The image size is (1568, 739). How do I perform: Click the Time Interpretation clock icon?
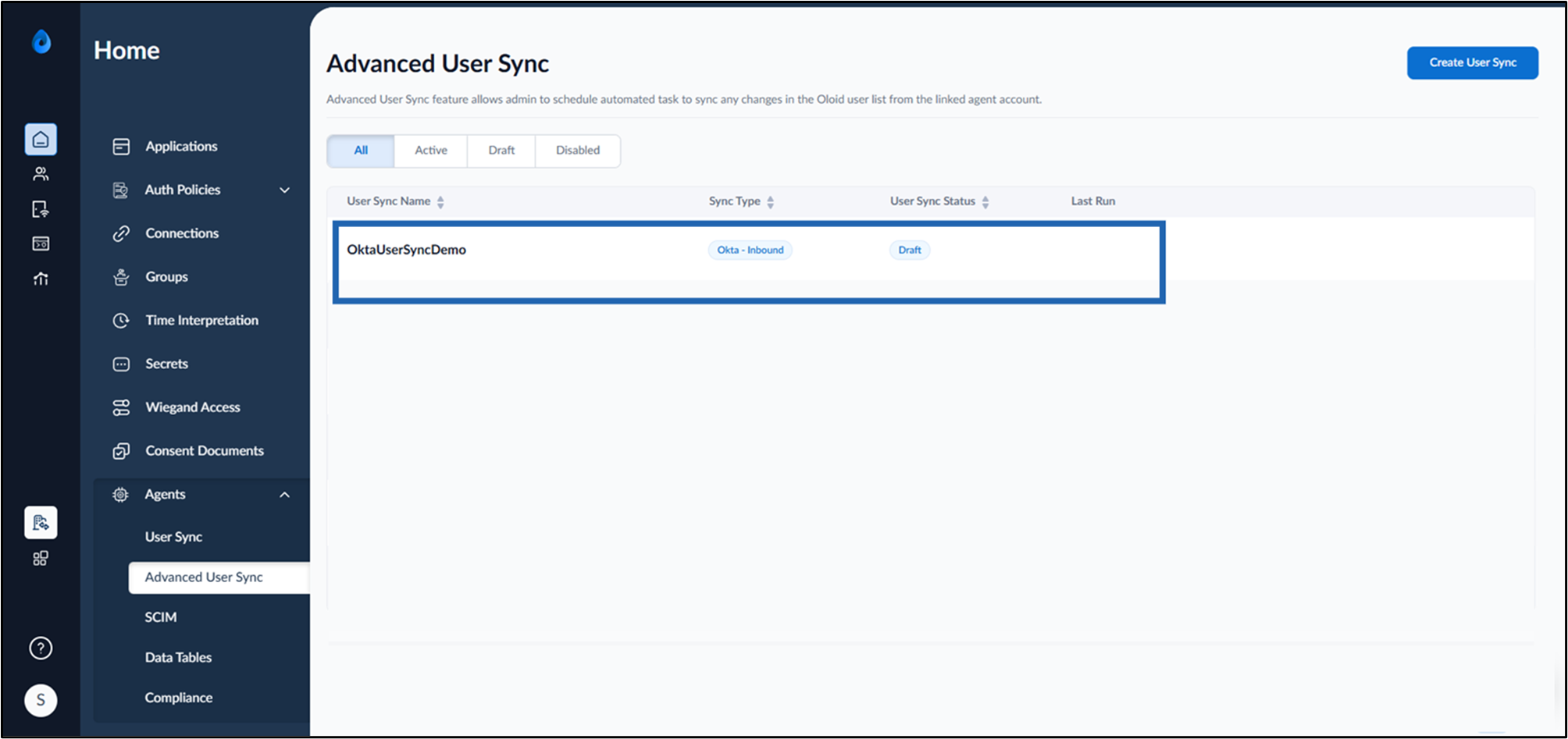[121, 320]
